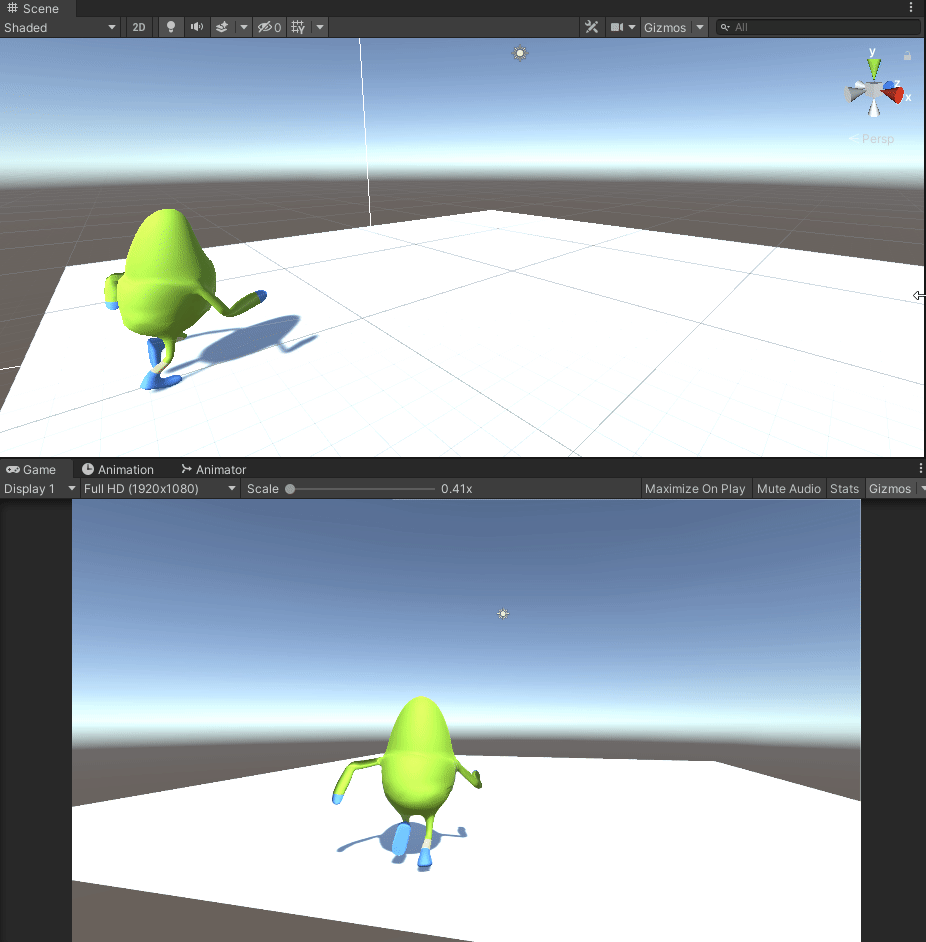This screenshot has height=942, width=926.
Task: Click the green Y axis cone of orientation gizmo
Action: pyautogui.click(x=874, y=67)
